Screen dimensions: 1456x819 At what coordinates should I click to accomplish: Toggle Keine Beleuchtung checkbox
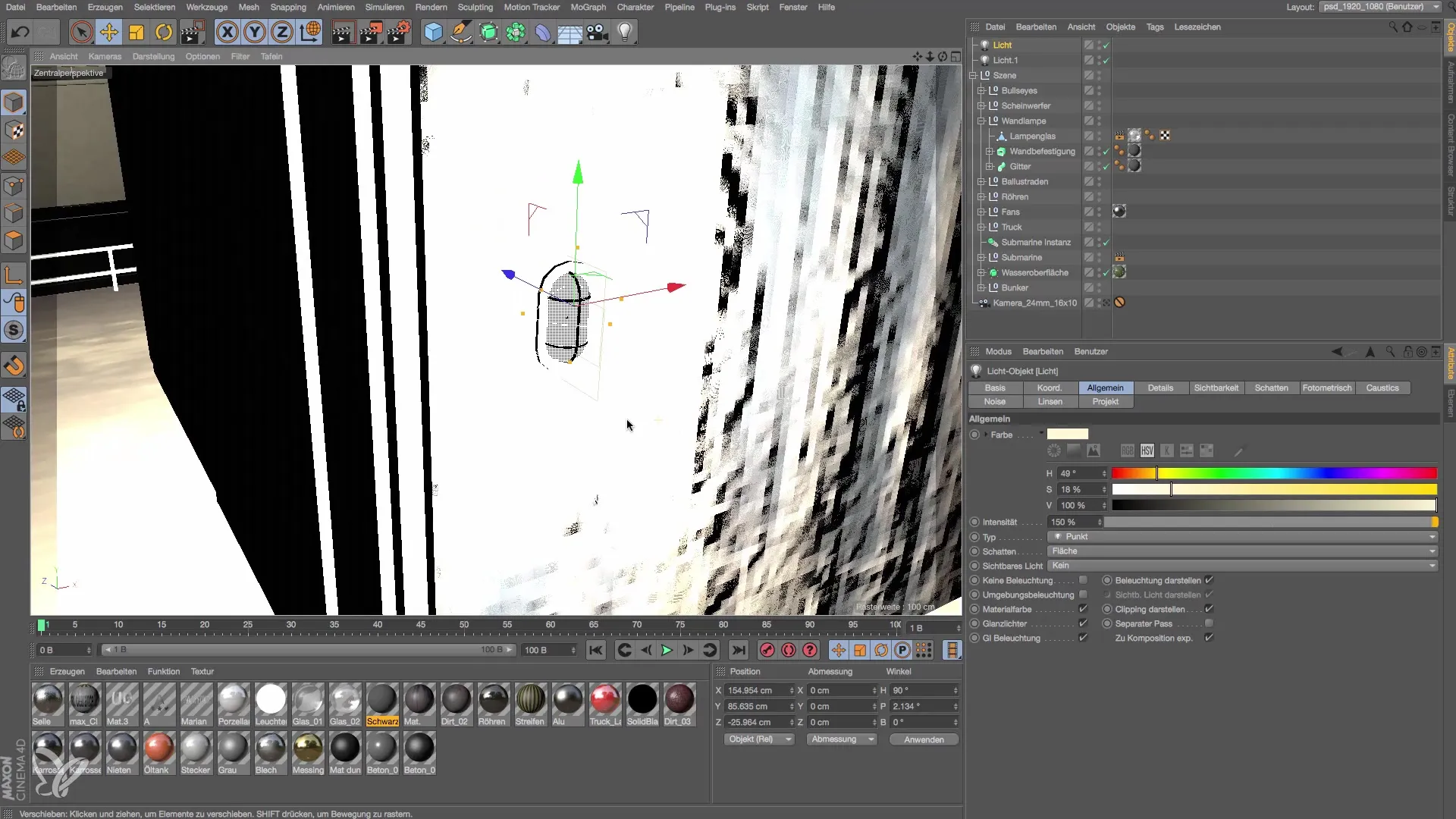pos(1083,580)
